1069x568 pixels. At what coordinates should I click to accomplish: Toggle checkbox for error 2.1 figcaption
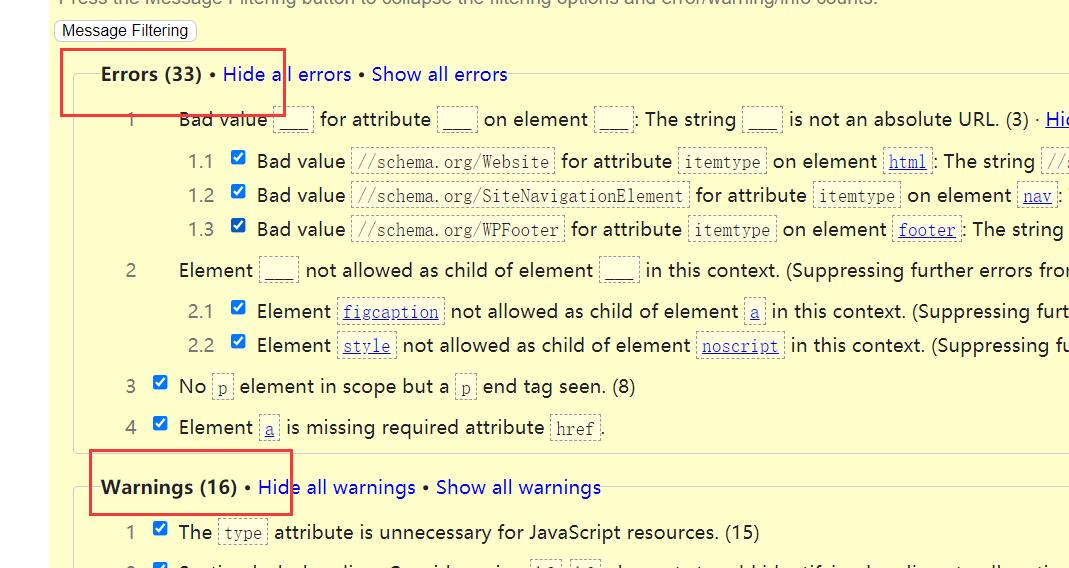238,308
